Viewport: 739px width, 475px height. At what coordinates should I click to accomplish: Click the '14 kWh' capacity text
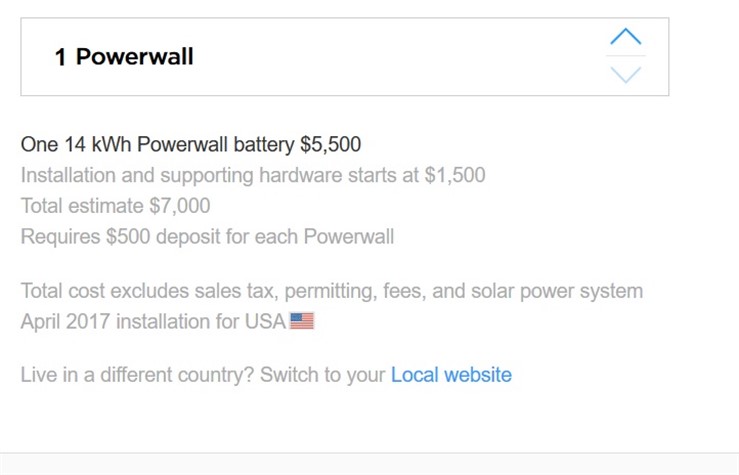(98, 144)
